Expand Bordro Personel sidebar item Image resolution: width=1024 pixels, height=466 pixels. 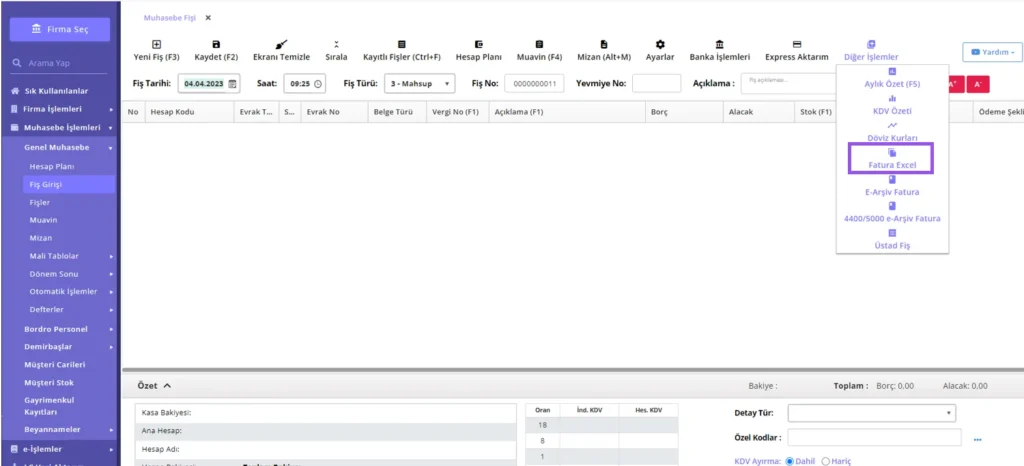(x=67, y=329)
